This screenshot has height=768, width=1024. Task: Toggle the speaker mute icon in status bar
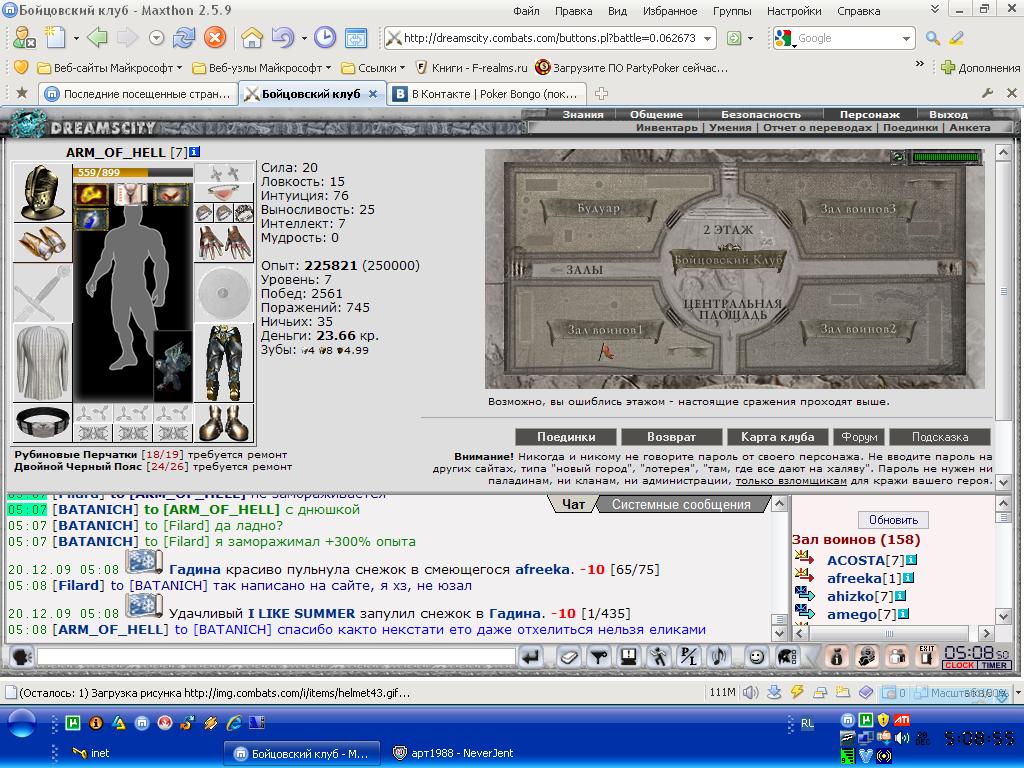pos(750,692)
